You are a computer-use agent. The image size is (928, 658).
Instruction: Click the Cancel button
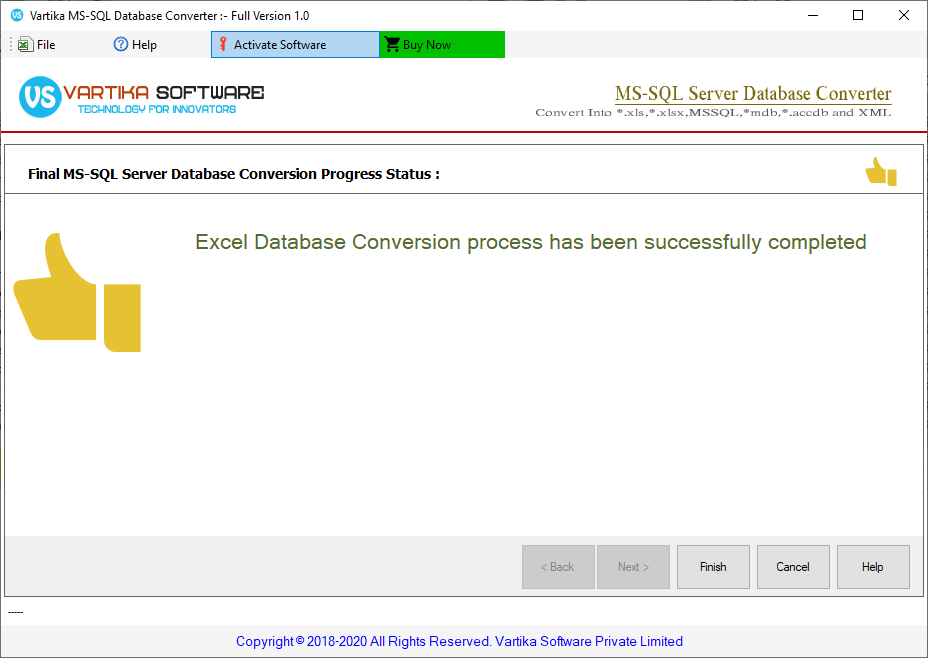click(x=793, y=567)
